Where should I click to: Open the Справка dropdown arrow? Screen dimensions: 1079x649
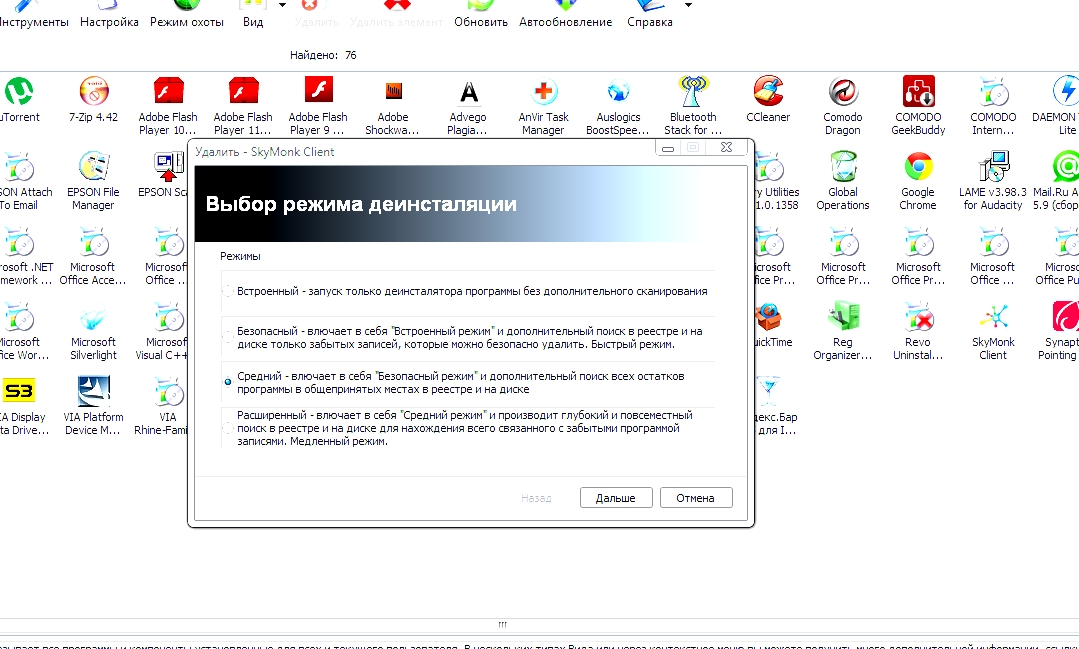click(688, 6)
